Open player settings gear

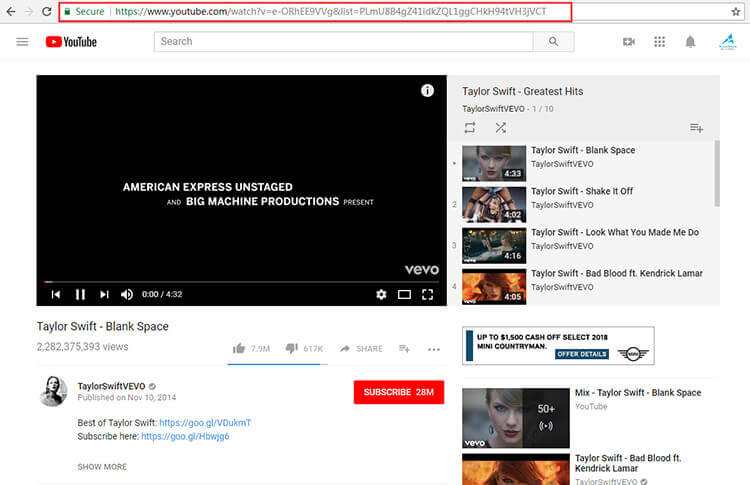click(x=381, y=294)
